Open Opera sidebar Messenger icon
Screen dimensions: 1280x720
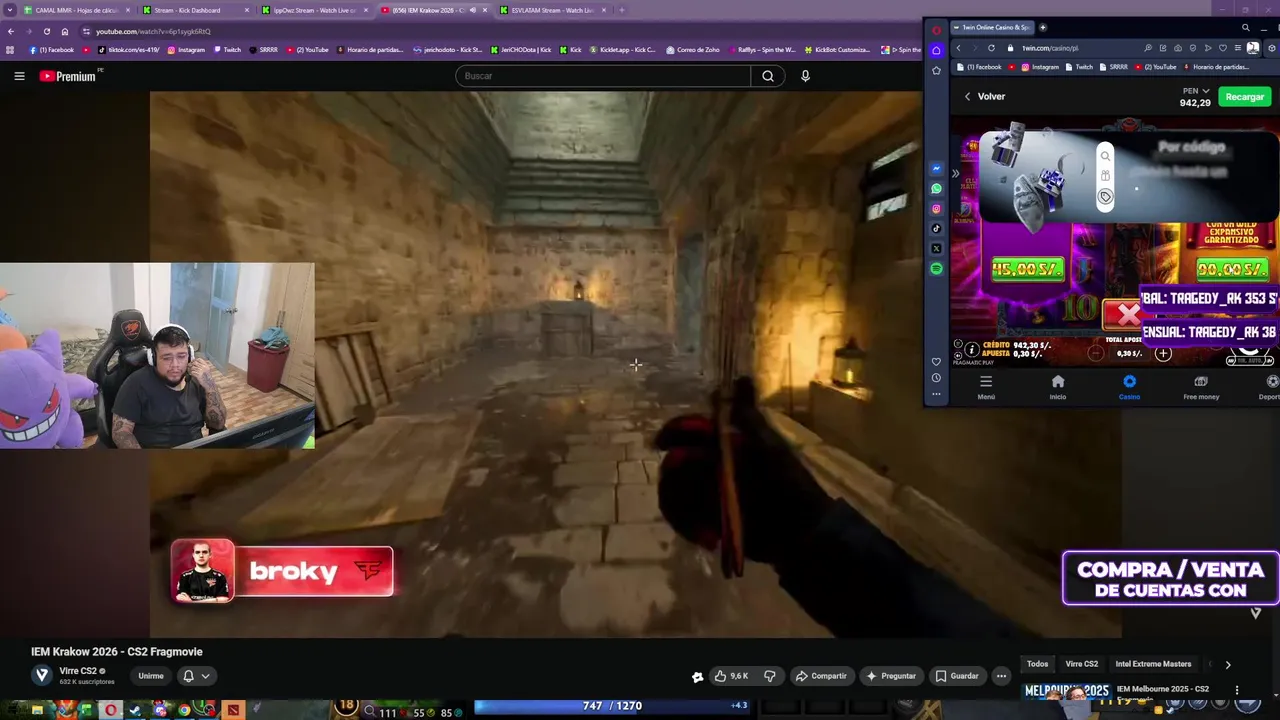(936, 168)
